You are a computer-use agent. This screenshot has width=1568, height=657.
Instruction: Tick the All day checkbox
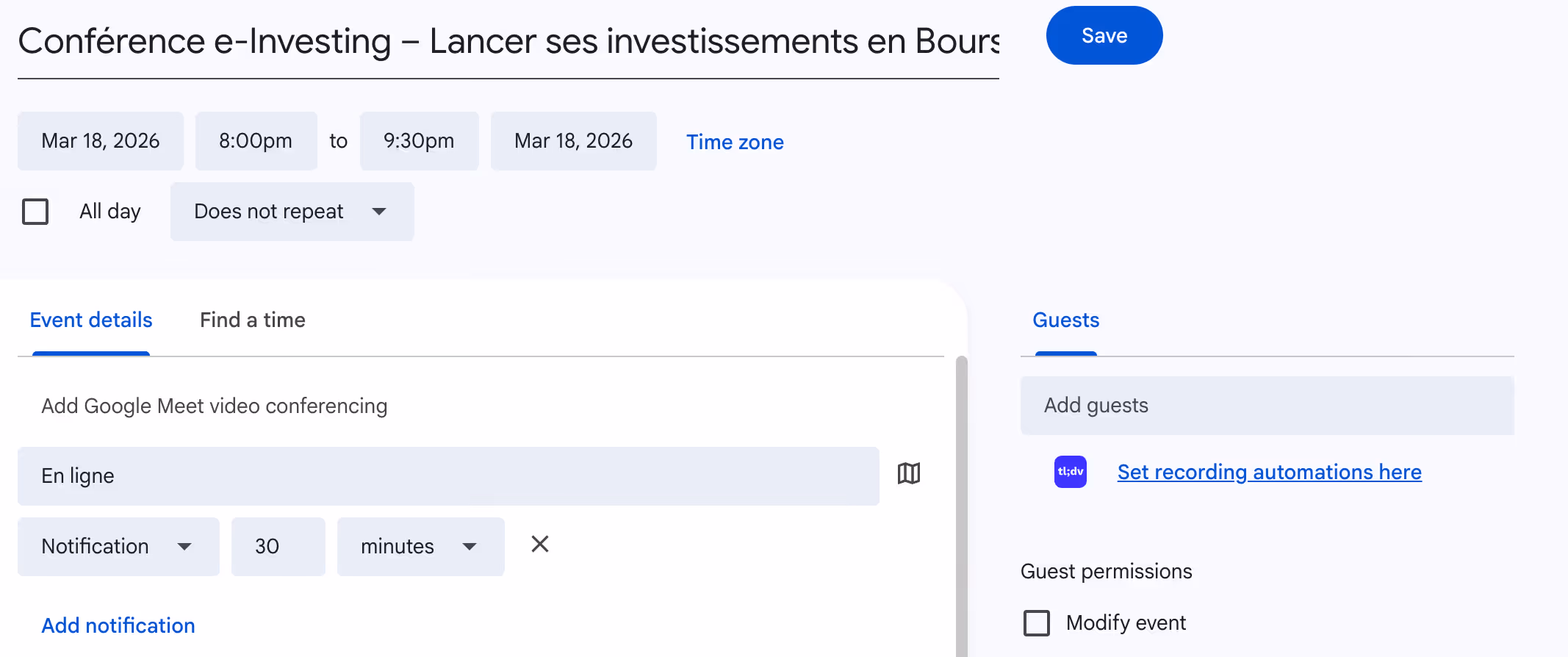click(x=35, y=212)
